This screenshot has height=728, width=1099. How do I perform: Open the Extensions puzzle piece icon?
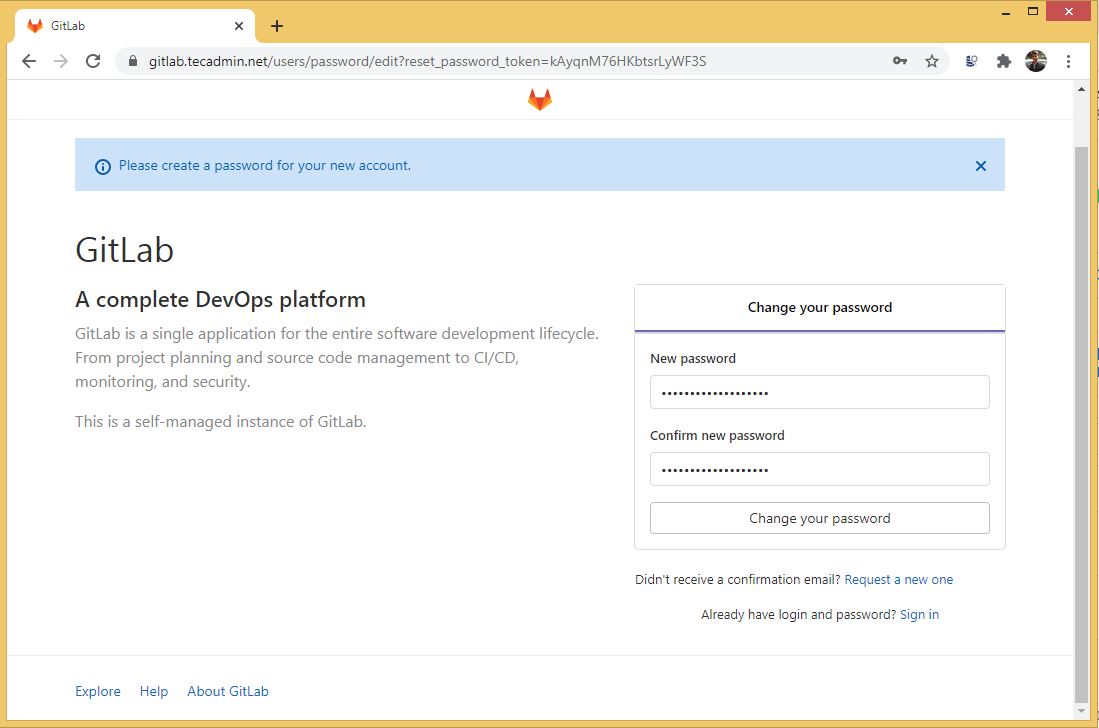point(1003,61)
